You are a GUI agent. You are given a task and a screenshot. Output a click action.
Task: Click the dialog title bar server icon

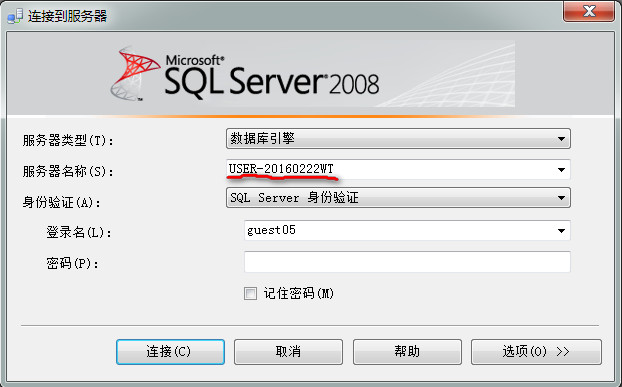pyautogui.click(x=15, y=16)
